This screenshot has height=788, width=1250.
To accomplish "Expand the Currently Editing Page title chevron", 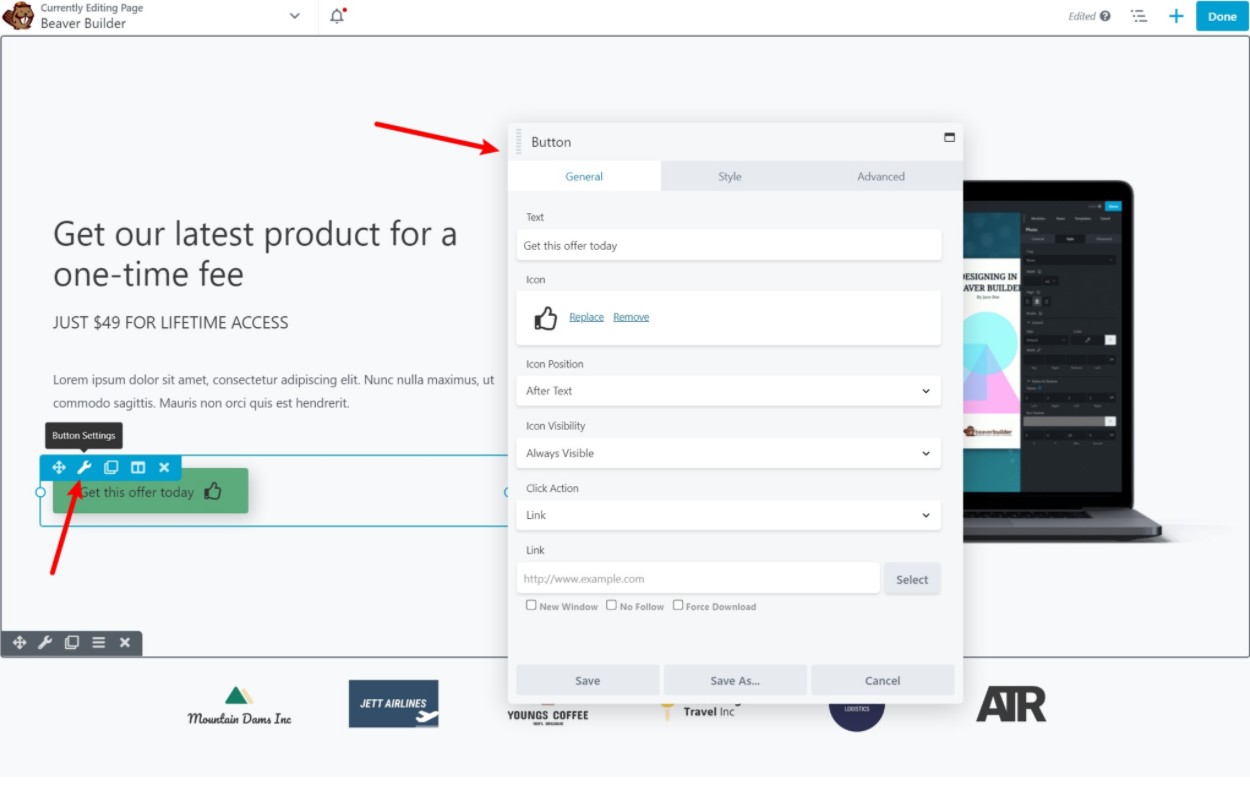I will point(294,16).
